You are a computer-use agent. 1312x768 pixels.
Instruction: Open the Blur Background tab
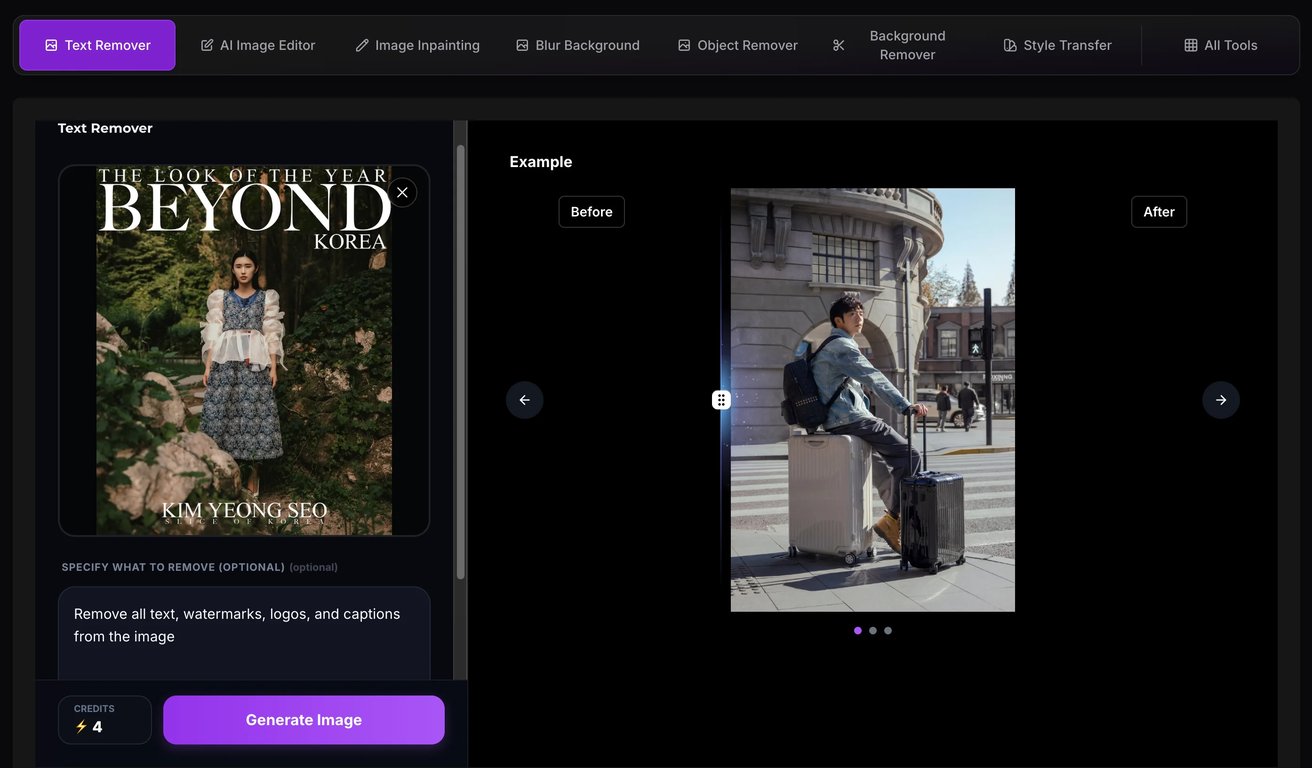[x=578, y=45]
